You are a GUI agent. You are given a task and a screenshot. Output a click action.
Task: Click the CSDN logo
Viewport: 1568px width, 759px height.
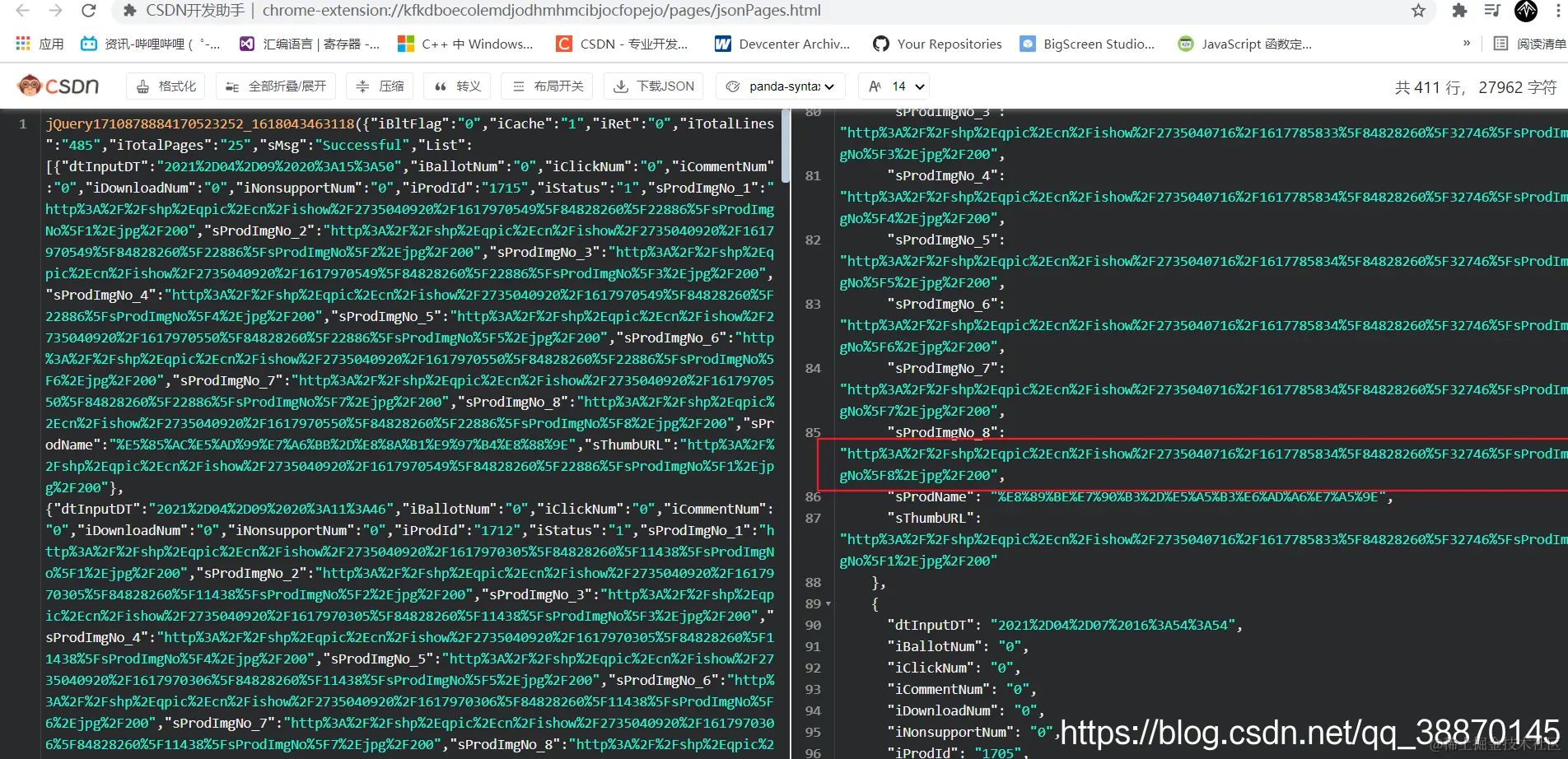click(x=58, y=86)
